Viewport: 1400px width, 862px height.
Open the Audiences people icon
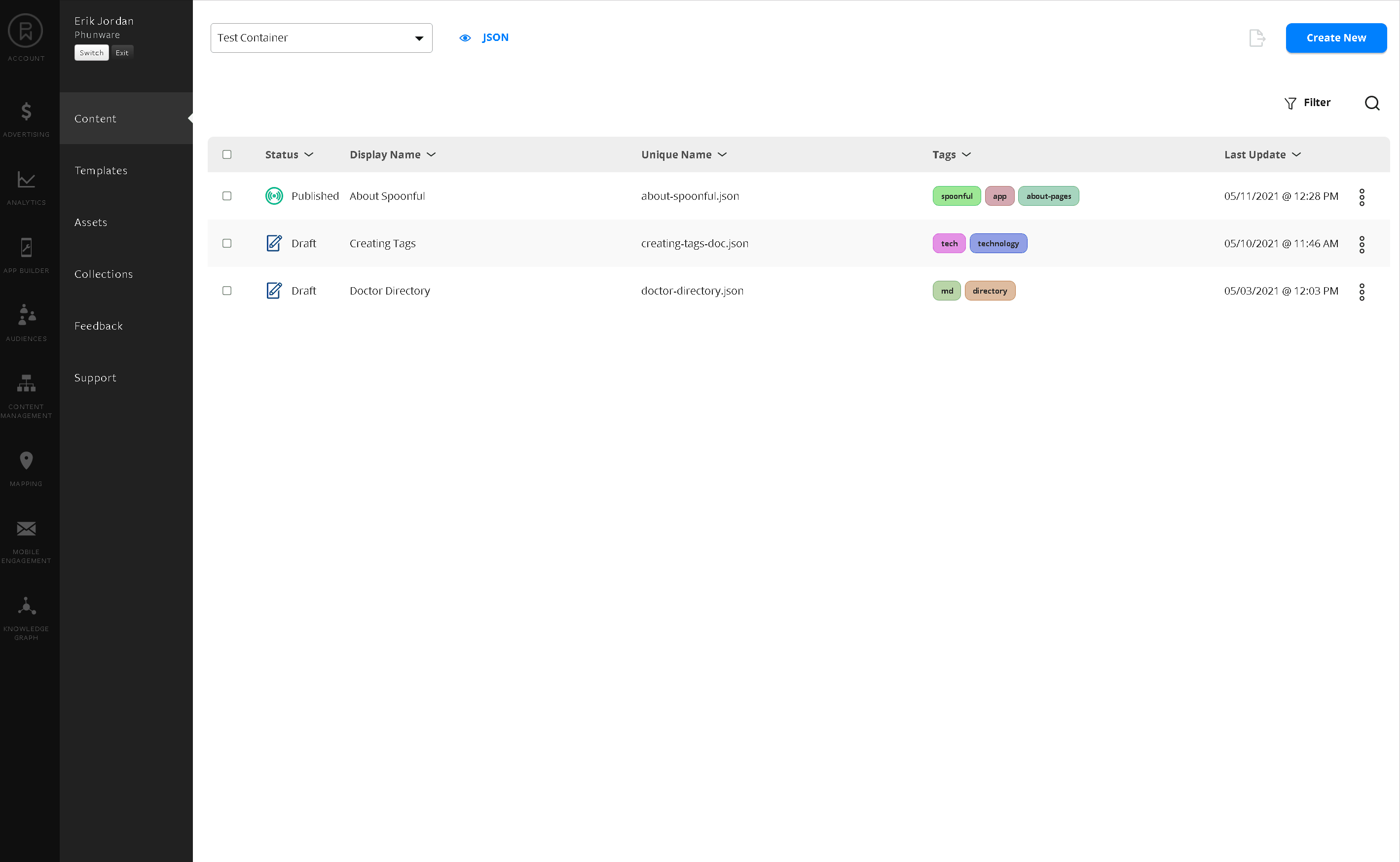tap(26, 315)
